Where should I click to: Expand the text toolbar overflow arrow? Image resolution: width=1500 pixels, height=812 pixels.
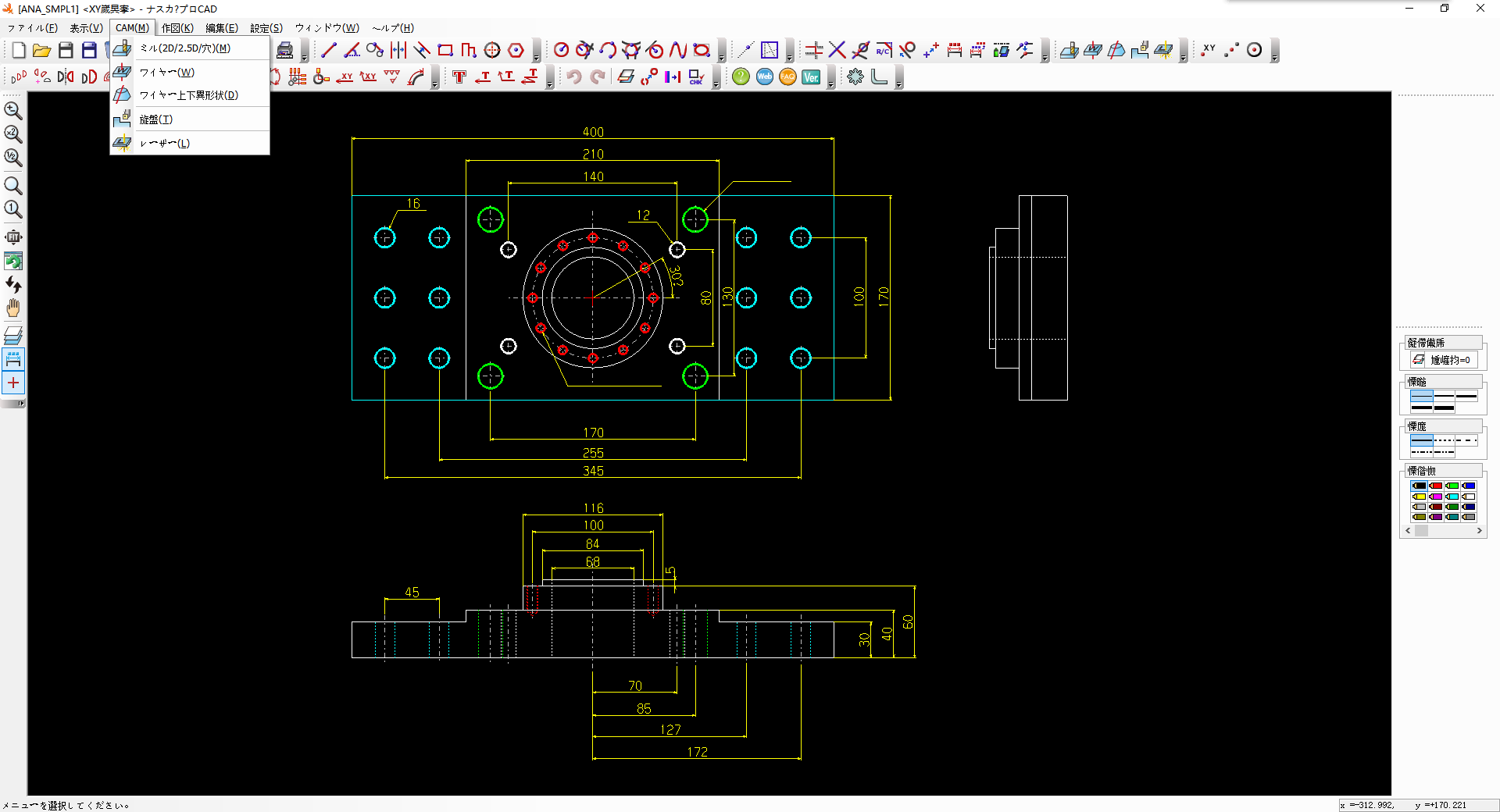click(550, 78)
